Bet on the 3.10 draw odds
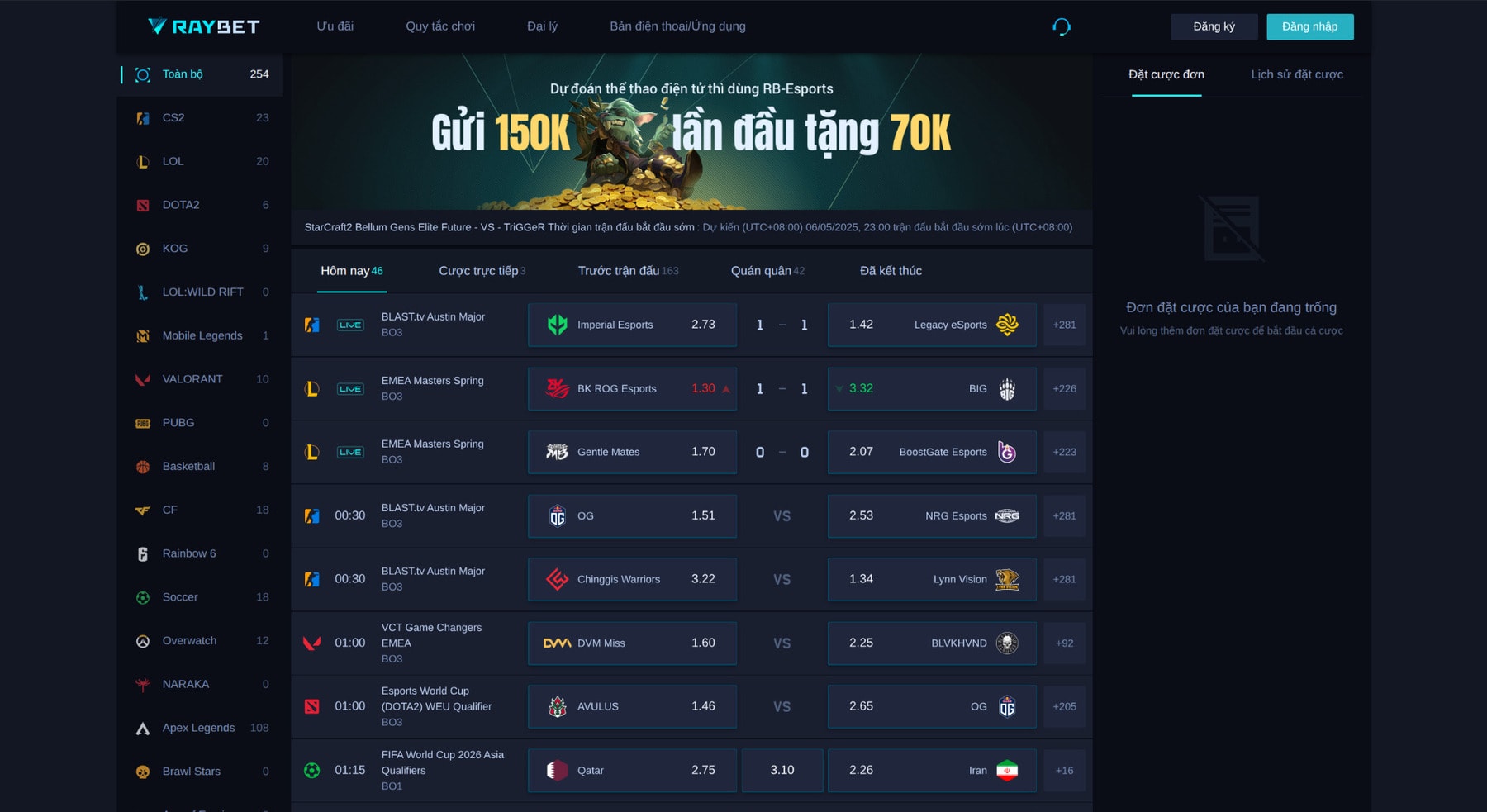The image size is (1487, 812). coord(782,770)
